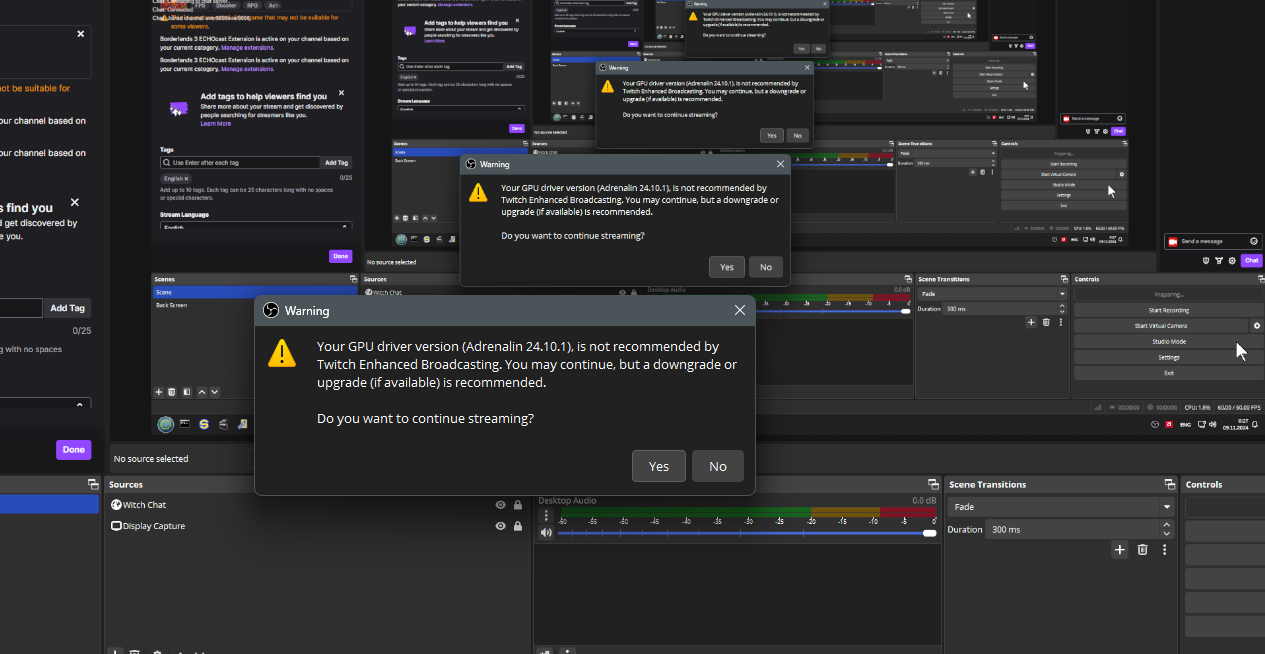This screenshot has height=654, width=1265.
Task: Float the live Audio Mixer dock via header icon
Action: 932,484
